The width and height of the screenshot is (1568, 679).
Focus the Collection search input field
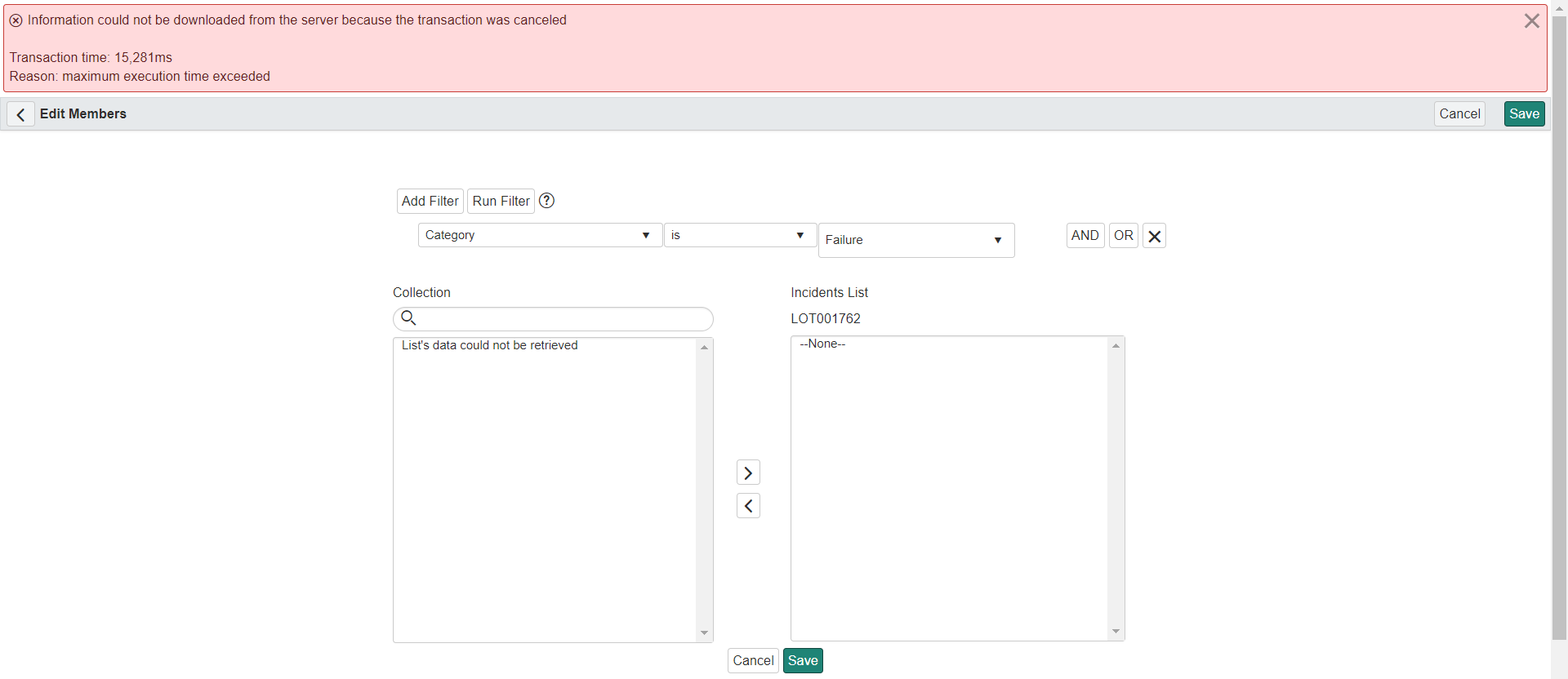pos(563,318)
